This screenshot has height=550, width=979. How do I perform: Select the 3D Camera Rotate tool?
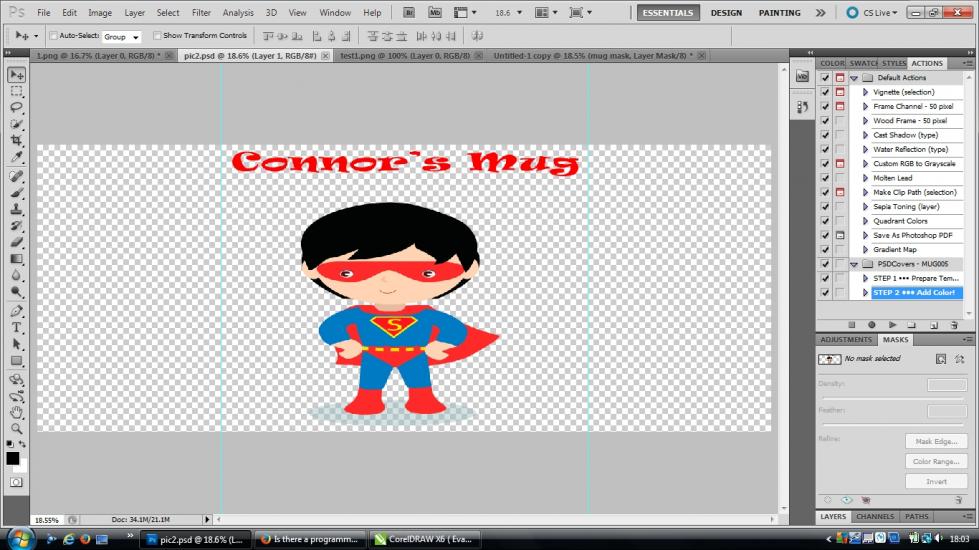pos(16,396)
